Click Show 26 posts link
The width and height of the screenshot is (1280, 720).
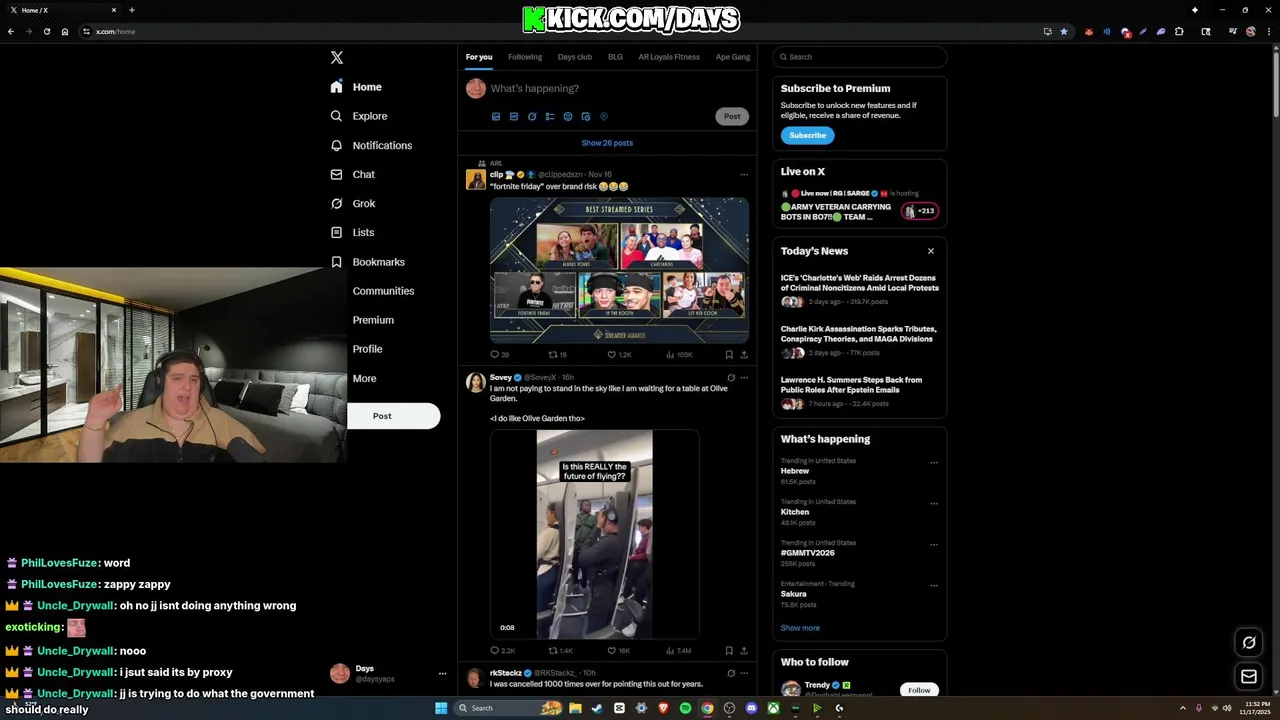pyautogui.click(x=607, y=143)
